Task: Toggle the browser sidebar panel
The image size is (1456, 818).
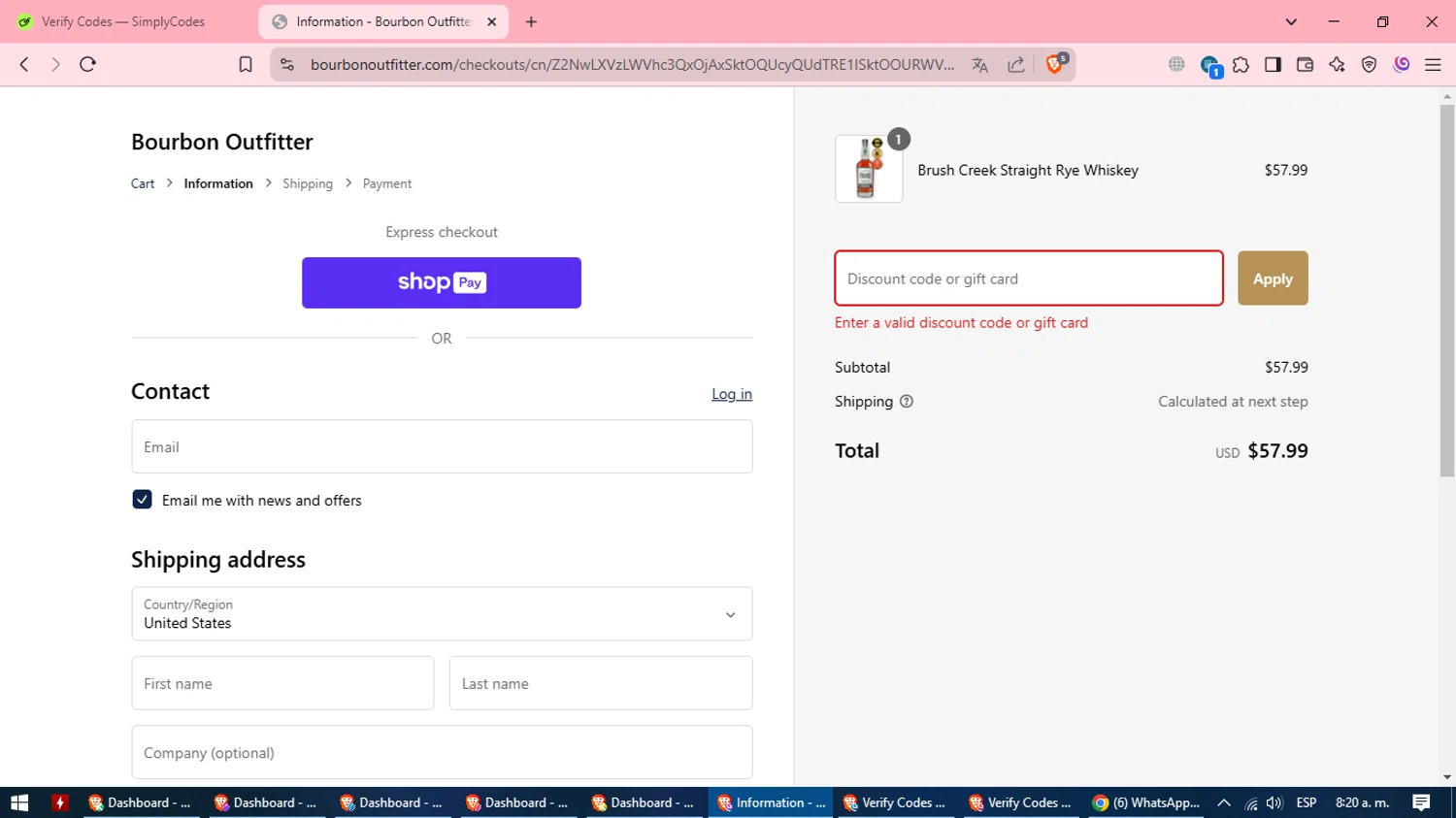Action: (x=1273, y=64)
